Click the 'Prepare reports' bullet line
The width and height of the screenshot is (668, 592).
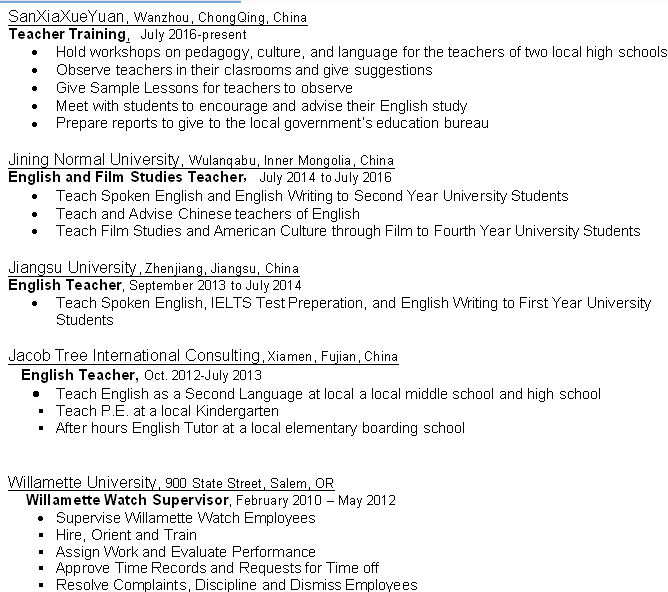coord(272,123)
